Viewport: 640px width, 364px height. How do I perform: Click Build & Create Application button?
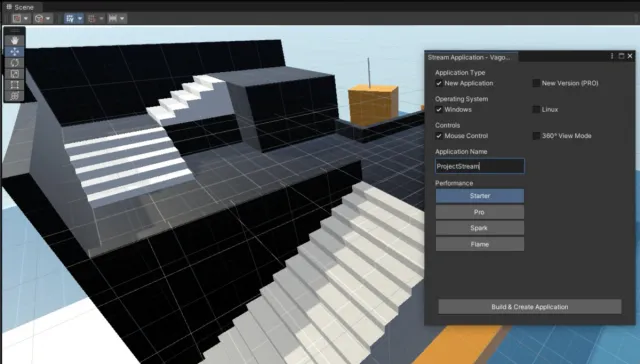530,307
